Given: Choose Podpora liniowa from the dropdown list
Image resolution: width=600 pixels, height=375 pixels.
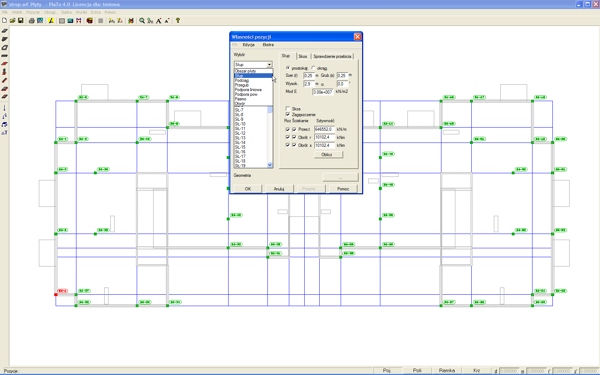Looking at the screenshot, I should pyautogui.click(x=253, y=90).
